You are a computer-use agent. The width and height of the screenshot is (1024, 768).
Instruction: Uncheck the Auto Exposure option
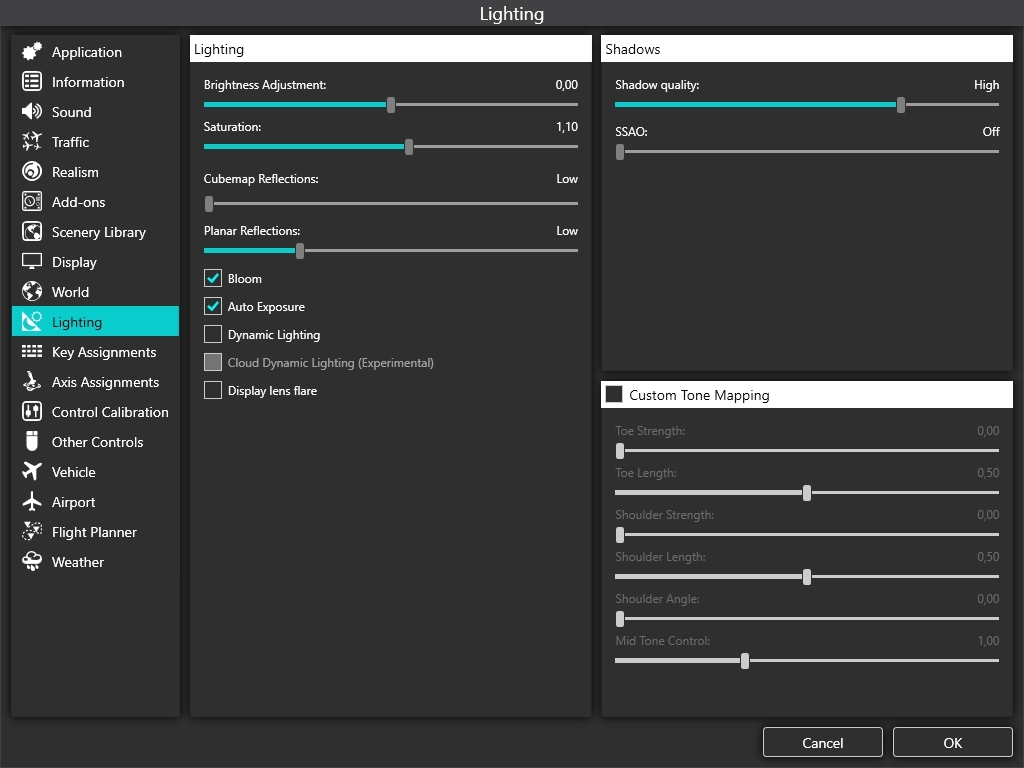[213, 307]
